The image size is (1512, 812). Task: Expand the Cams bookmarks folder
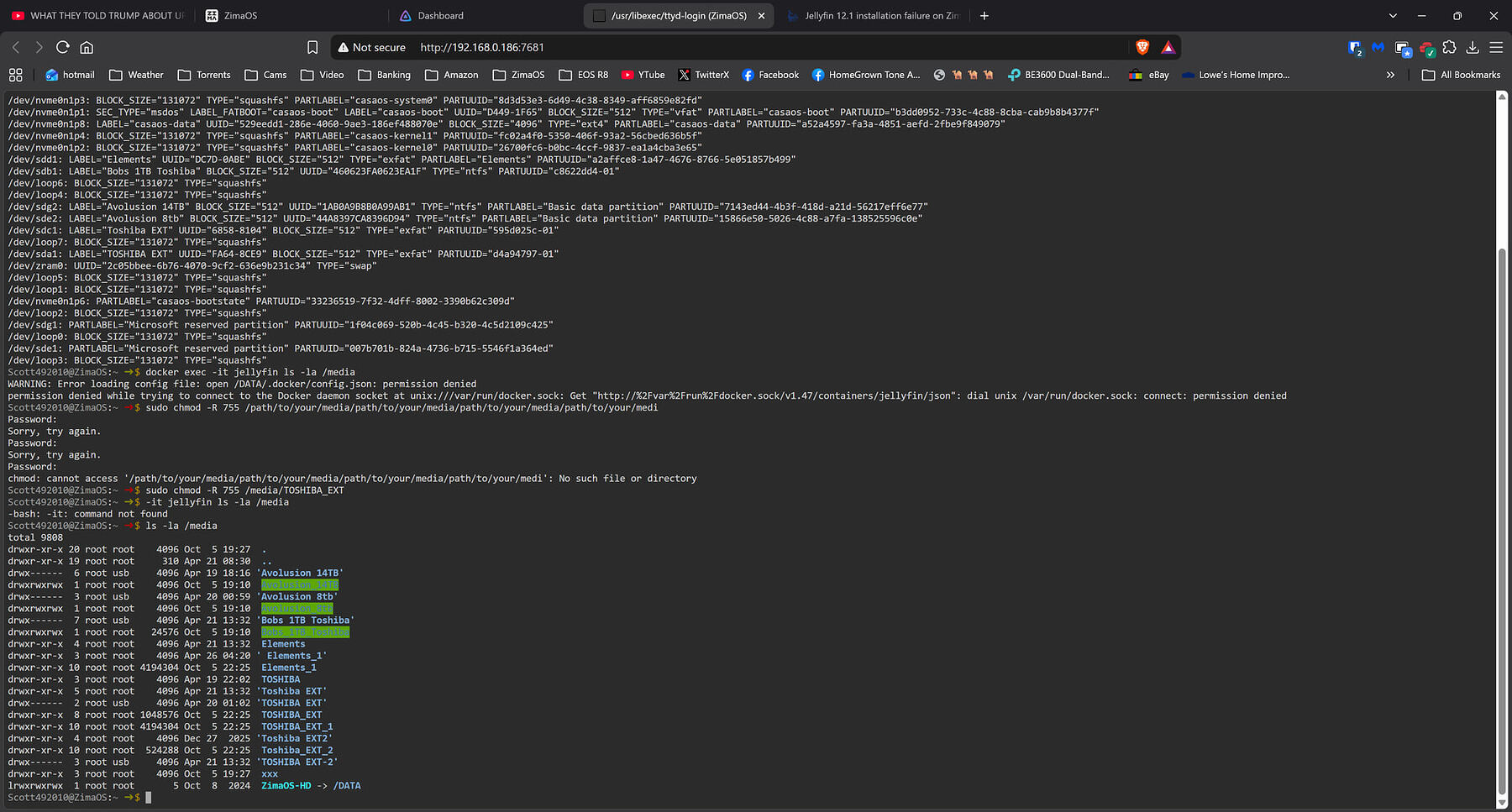point(265,75)
